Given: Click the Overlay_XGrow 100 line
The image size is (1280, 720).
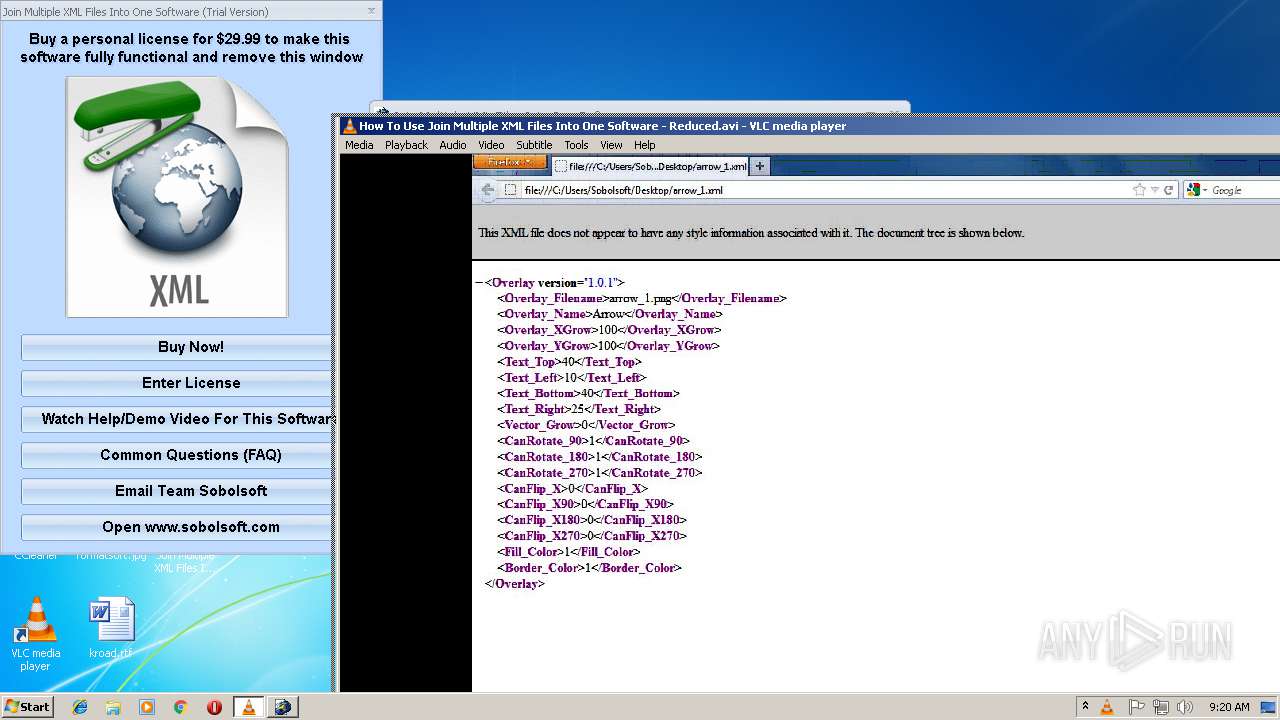Looking at the screenshot, I should click(608, 330).
